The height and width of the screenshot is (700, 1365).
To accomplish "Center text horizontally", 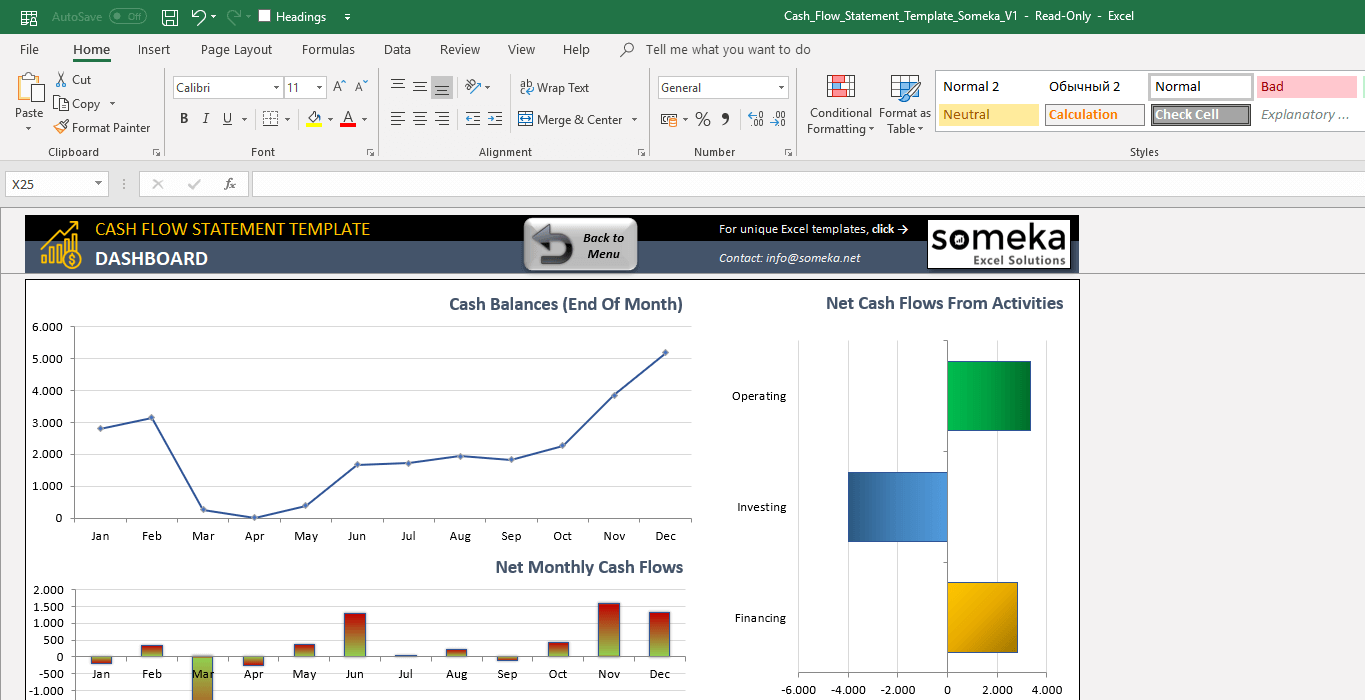I will click(420, 119).
